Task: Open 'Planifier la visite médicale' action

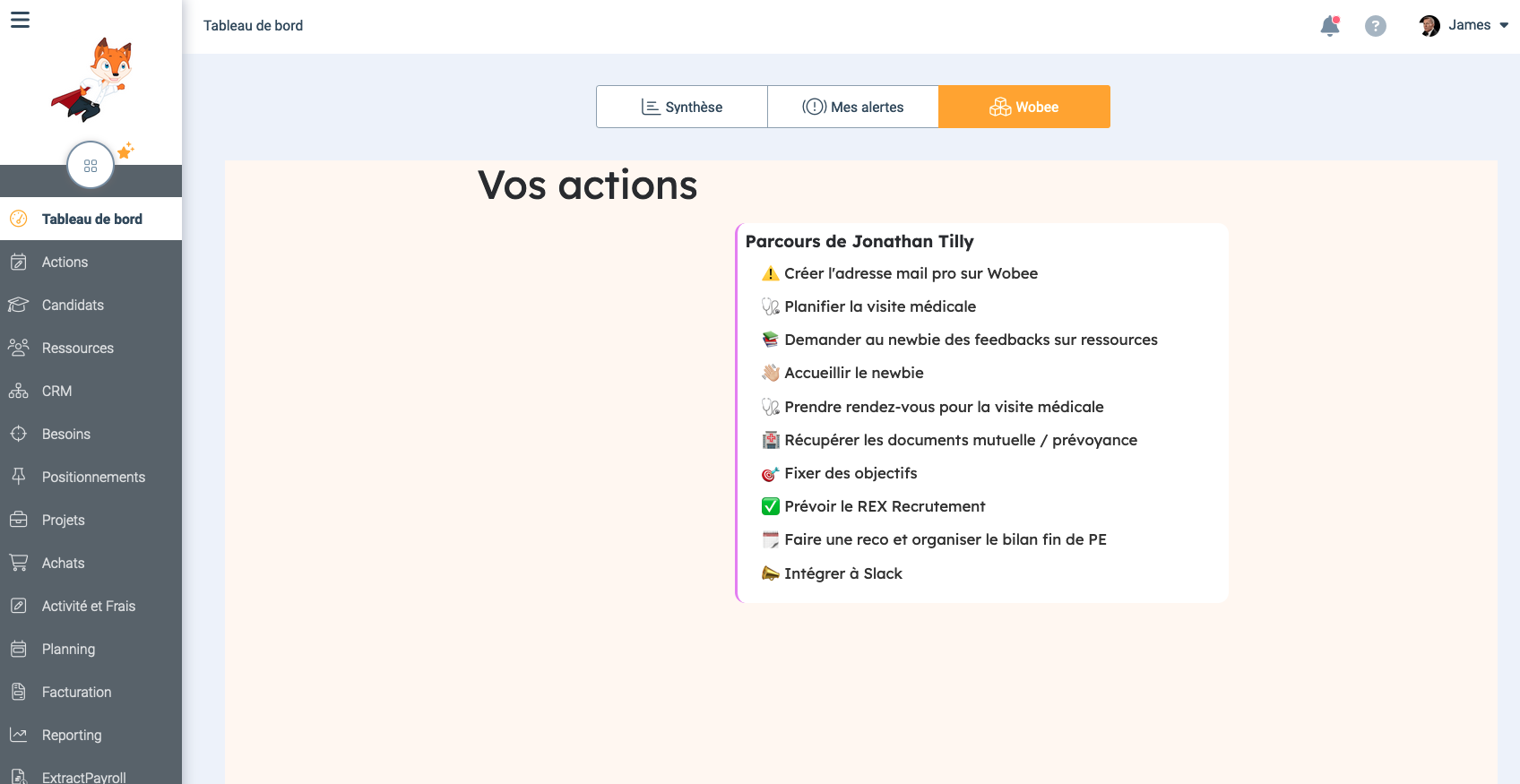Action: [879, 306]
